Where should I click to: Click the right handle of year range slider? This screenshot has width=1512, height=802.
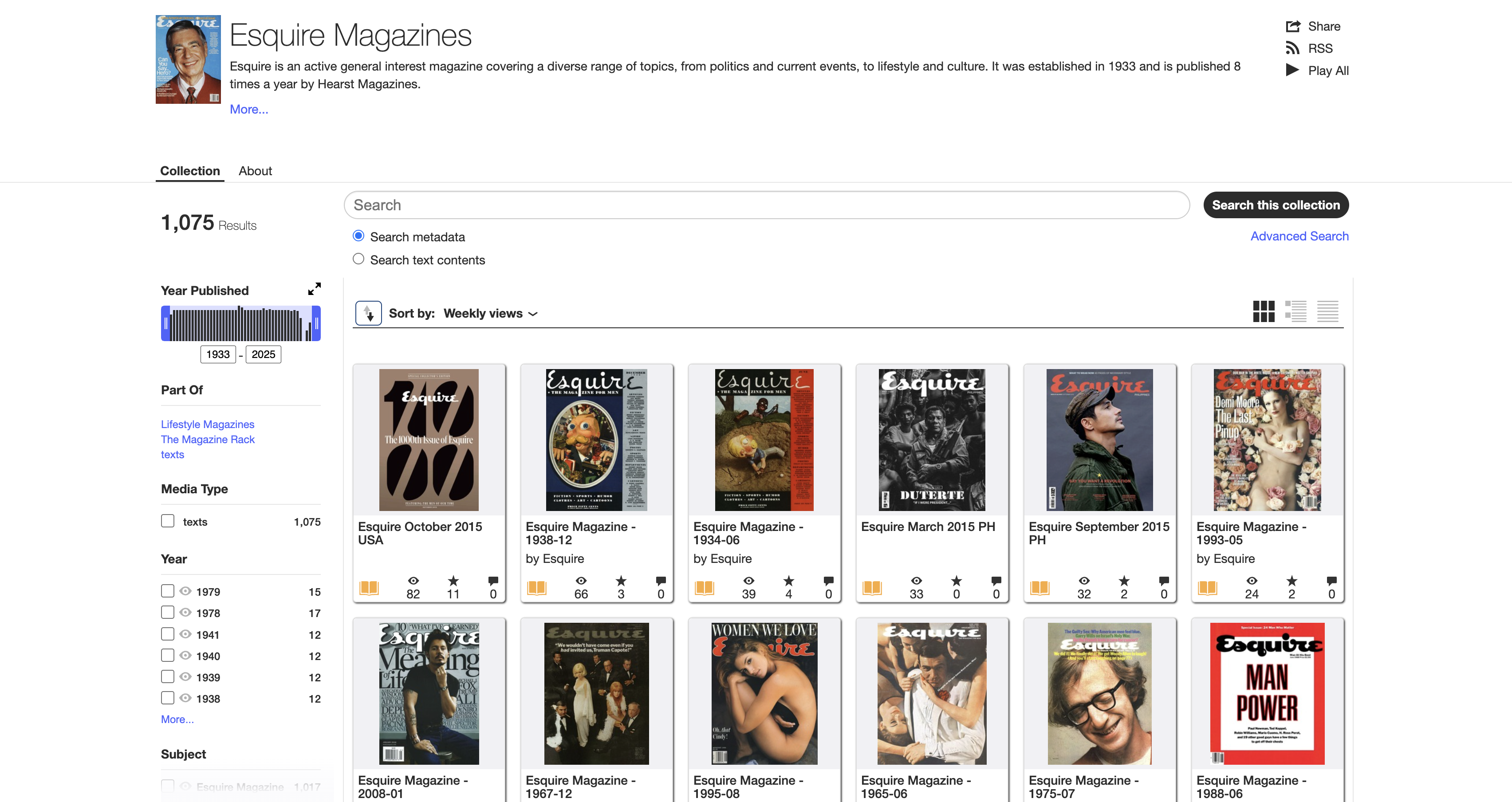point(316,323)
